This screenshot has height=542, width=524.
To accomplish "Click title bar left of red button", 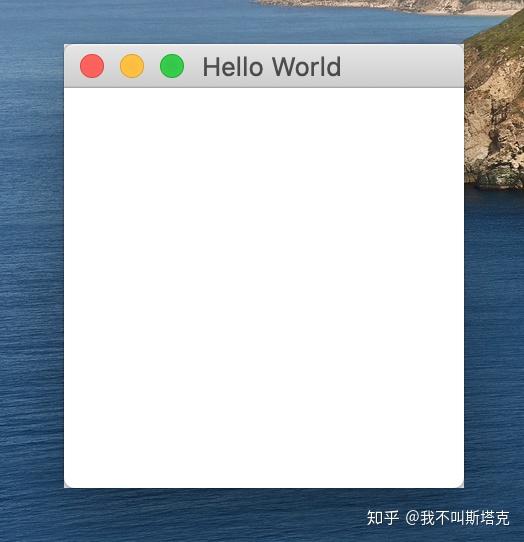I will 72,66.
